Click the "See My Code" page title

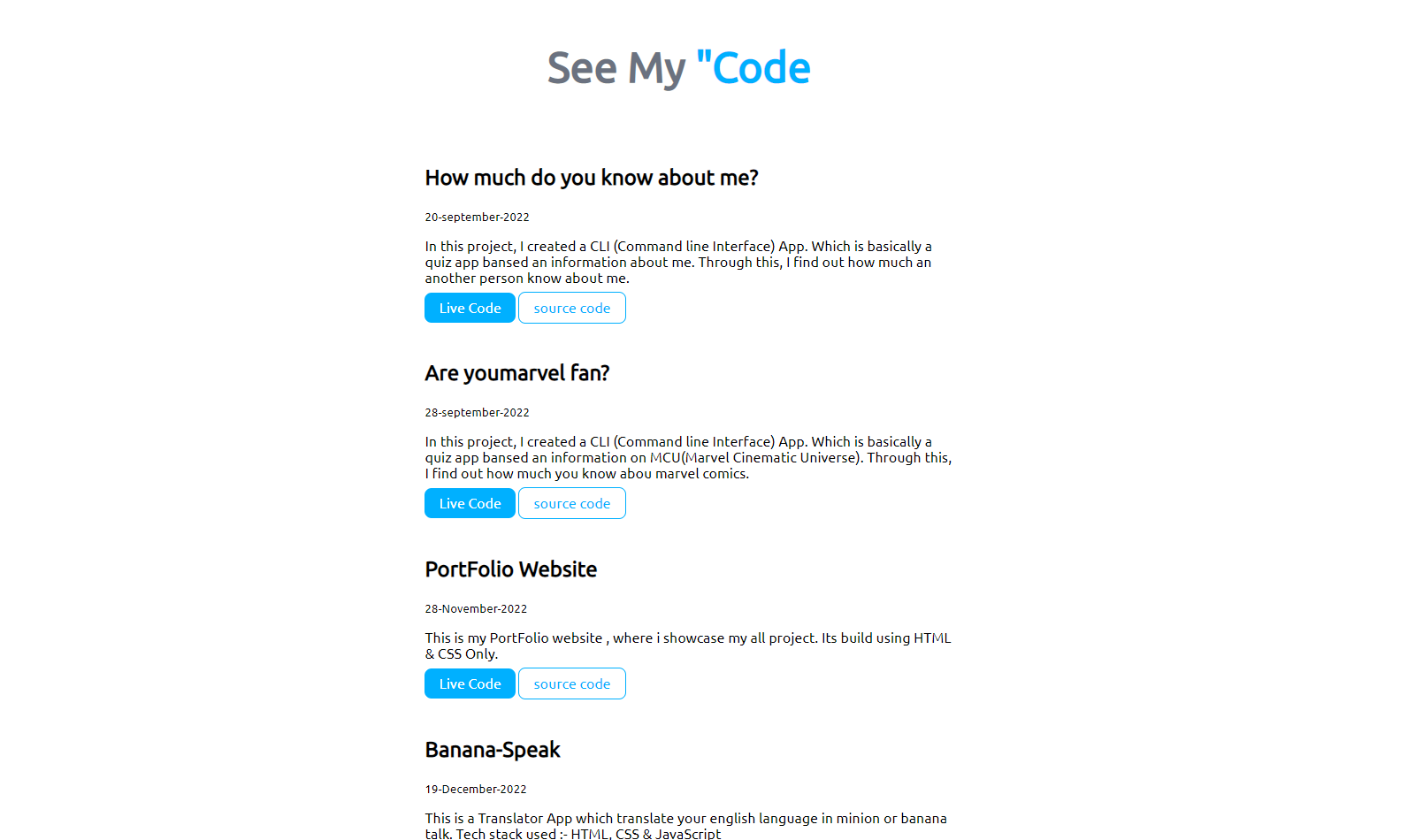[x=678, y=67]
